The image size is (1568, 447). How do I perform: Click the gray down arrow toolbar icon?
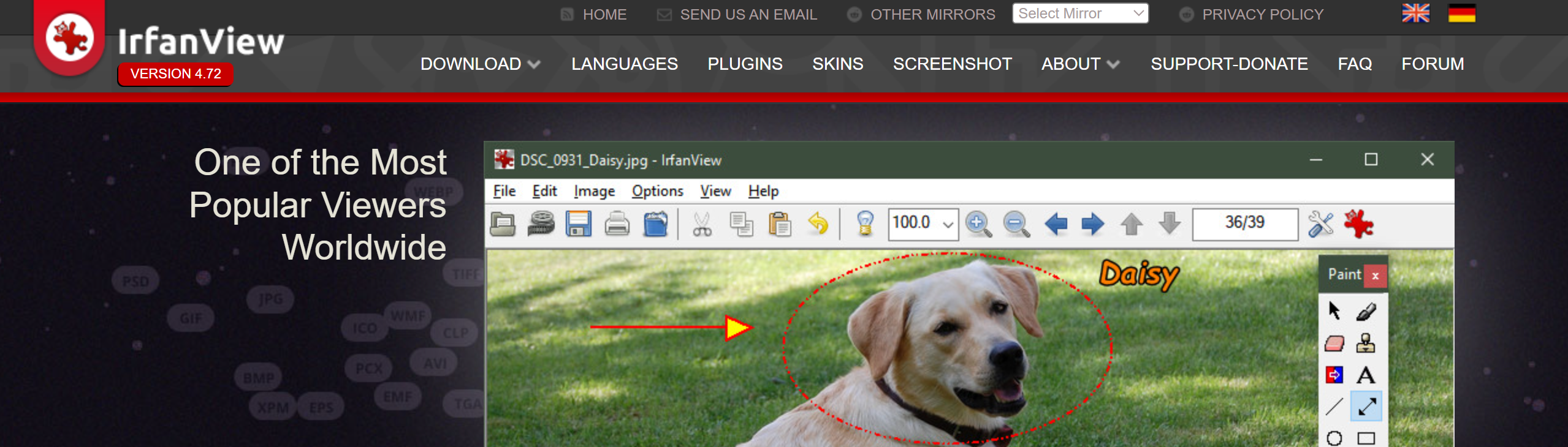[x=1170, y=223]
